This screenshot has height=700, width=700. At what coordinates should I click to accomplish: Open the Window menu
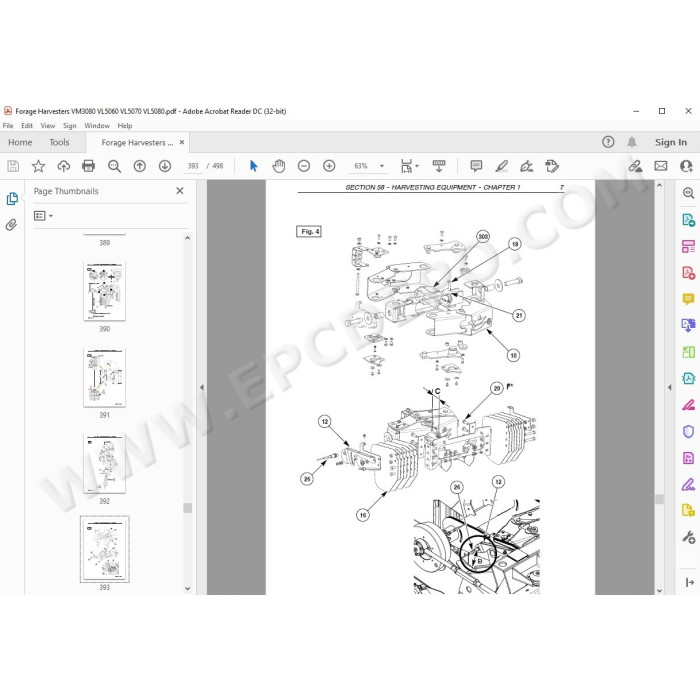tap(97, 126)
